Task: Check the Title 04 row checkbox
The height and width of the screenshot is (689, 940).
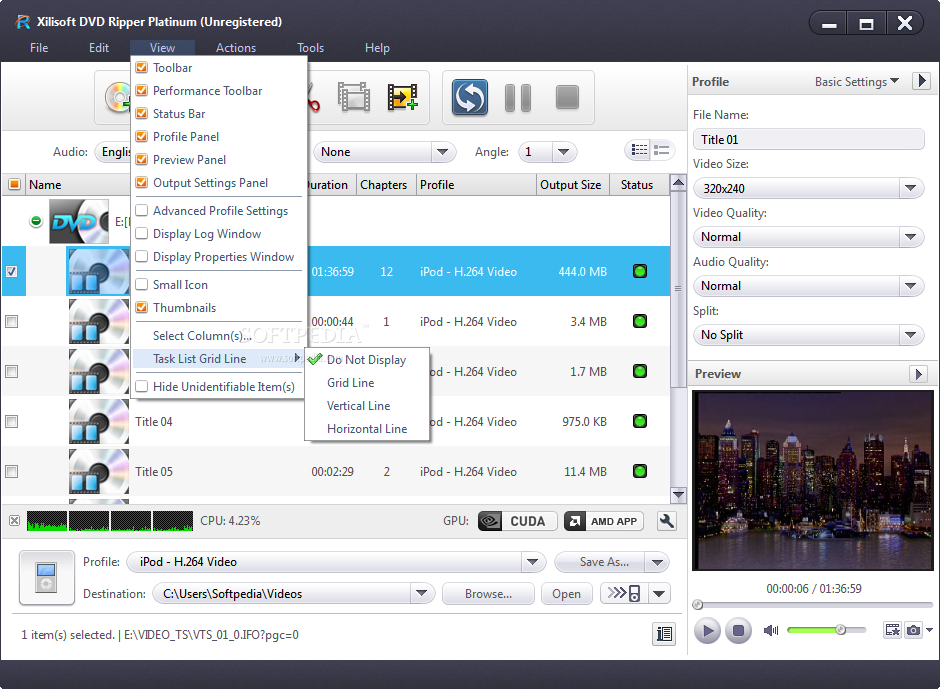Action: 11,422
